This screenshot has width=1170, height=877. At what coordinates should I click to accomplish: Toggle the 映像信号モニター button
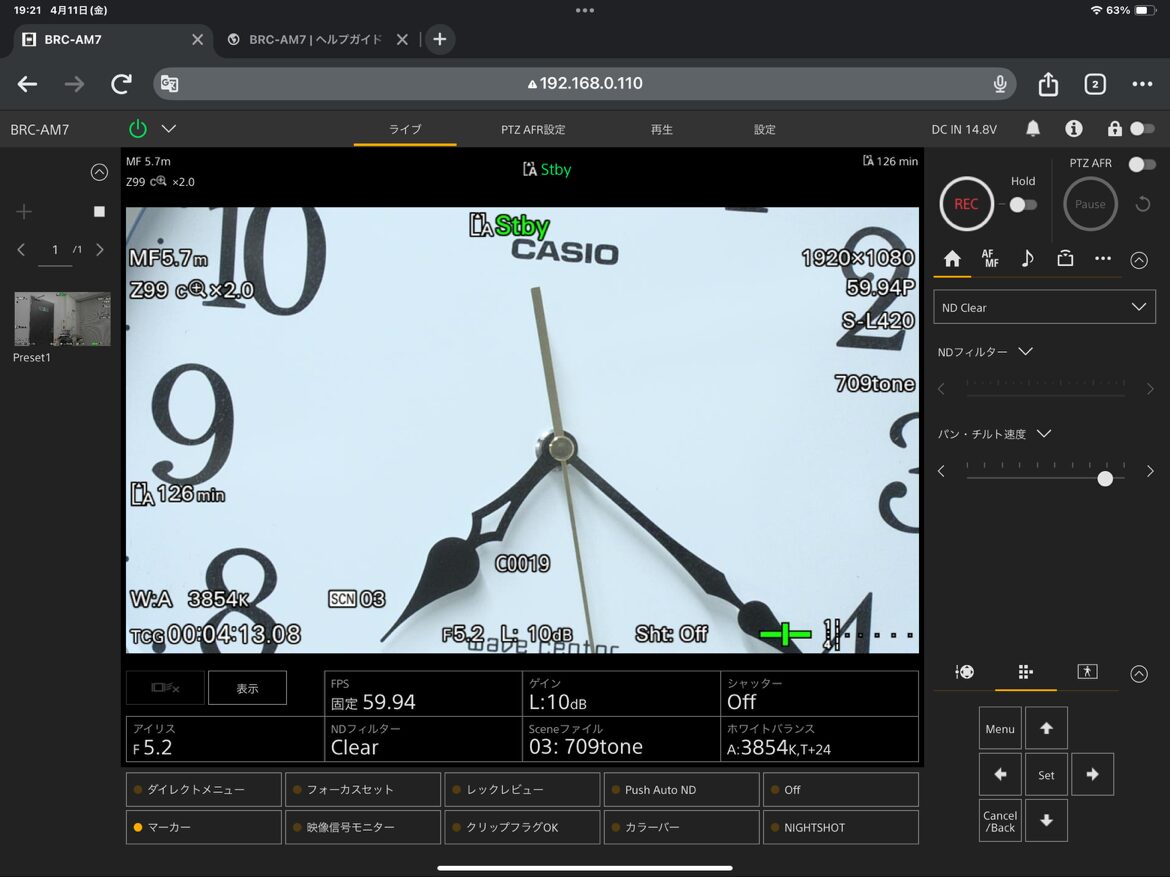[x=363, y=827]
